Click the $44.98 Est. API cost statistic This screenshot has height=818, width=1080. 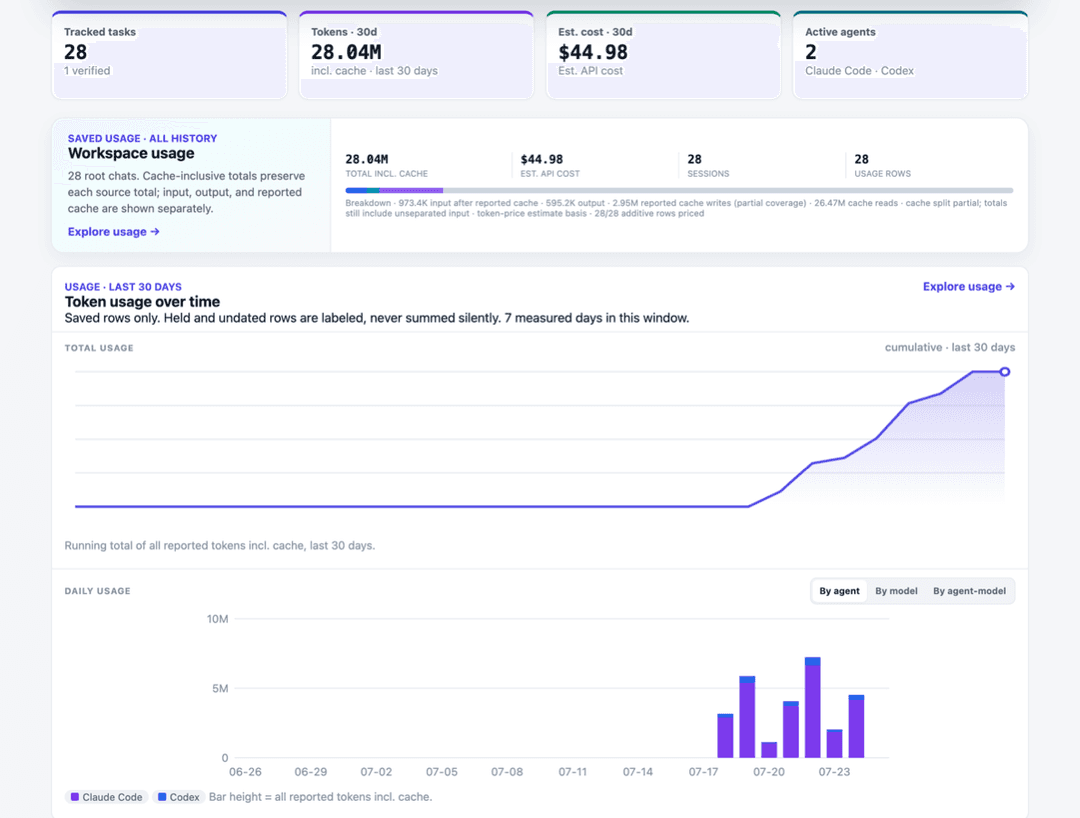pos(550,165)
